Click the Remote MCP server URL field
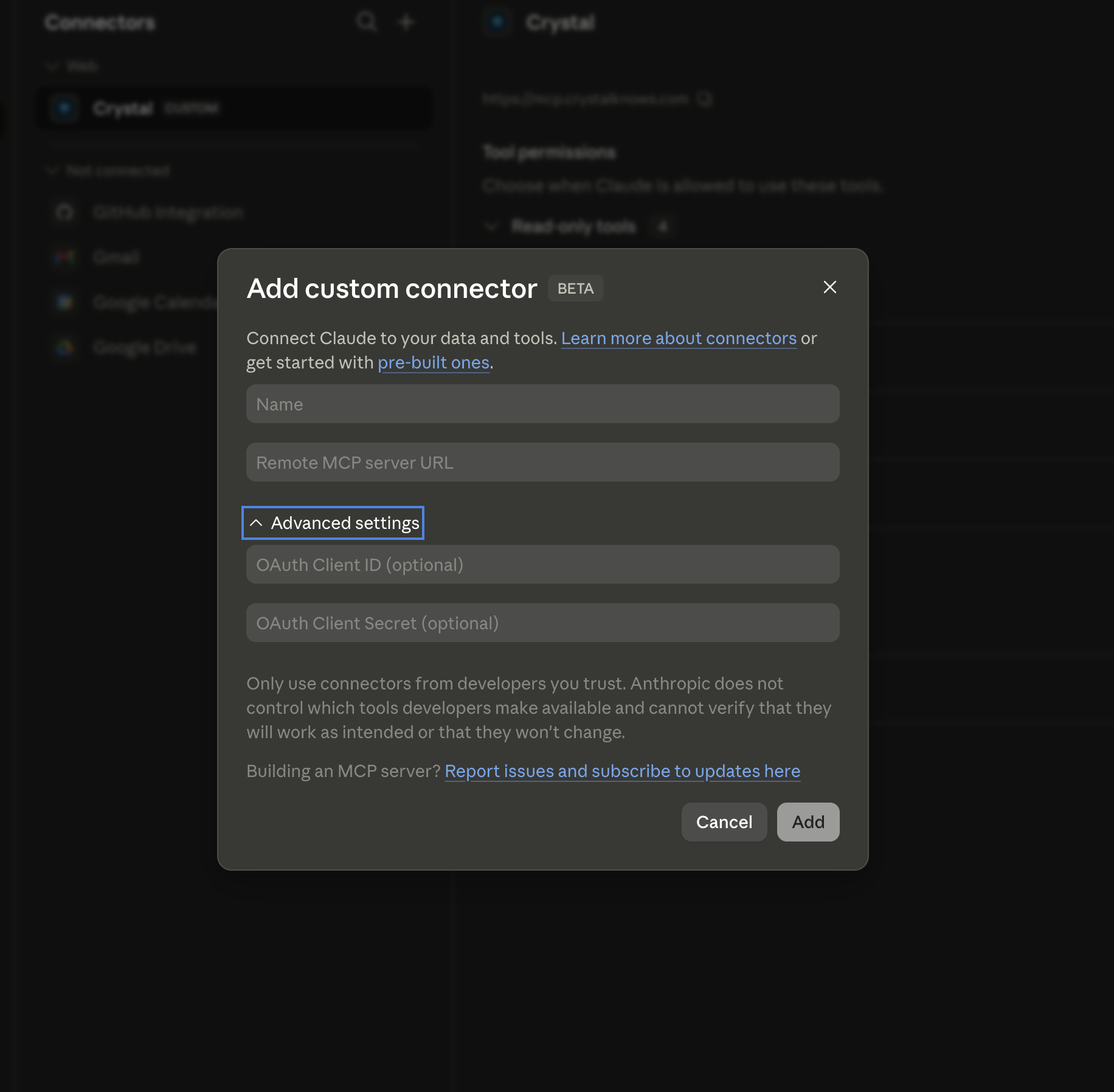Viewport: 1114px width, 1092px height. coord(542,462)
